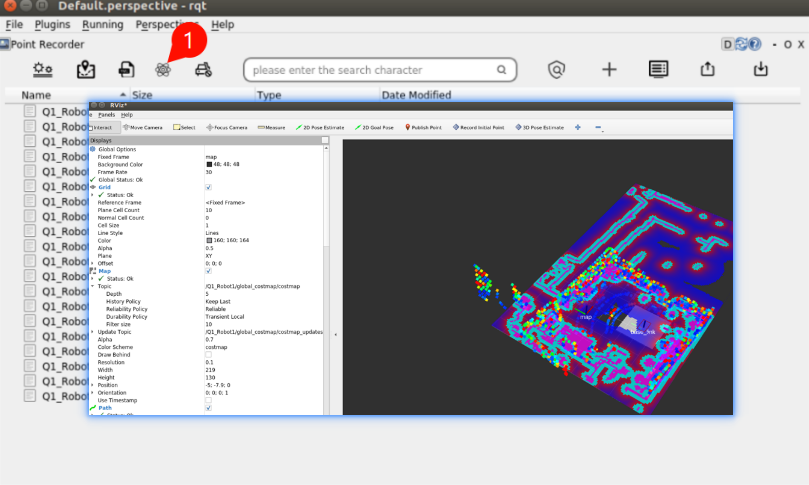This screenshot has height=485, width=809.
Task: Click the shield icon beside the search box
Action: [x=557, y=69]
